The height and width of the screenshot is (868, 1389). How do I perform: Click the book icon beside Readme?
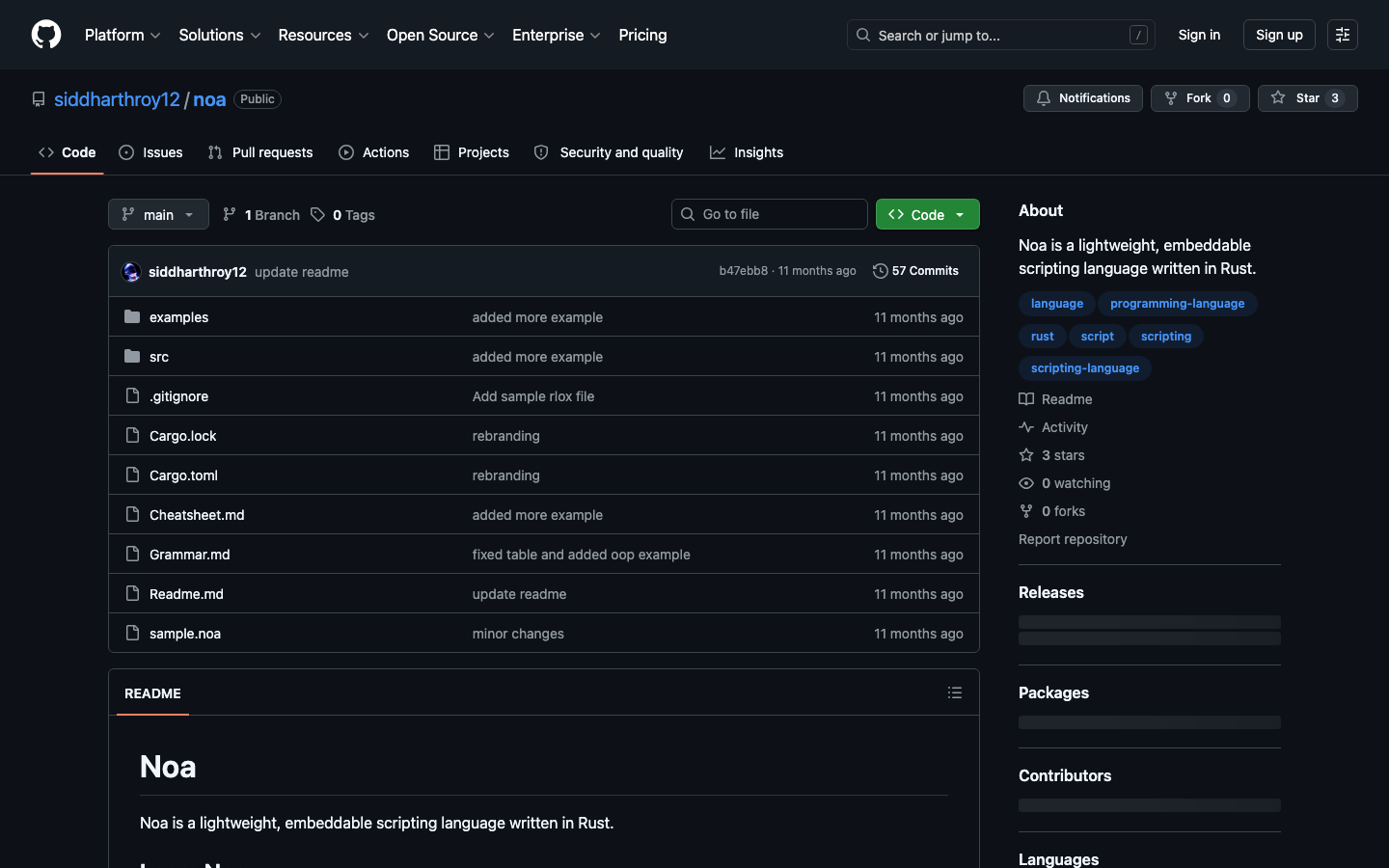coord(1026,399)
